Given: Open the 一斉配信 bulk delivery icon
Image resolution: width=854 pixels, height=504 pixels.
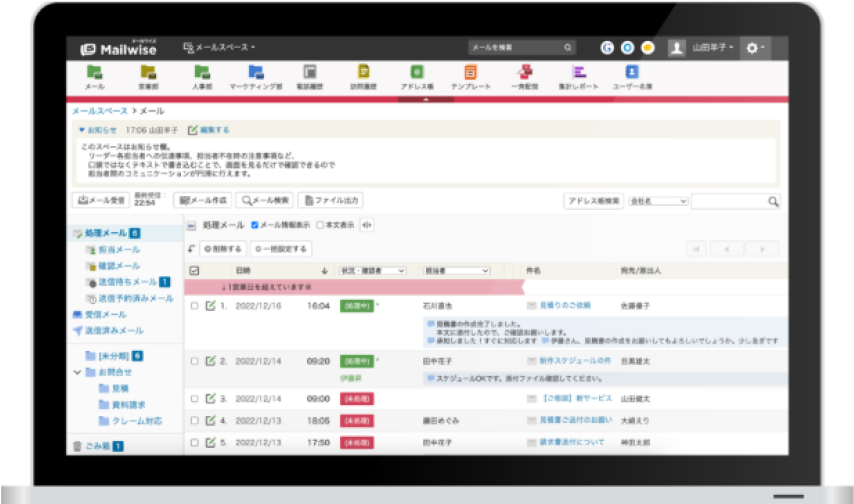Looking at the screenshot, I should [524, 73].
